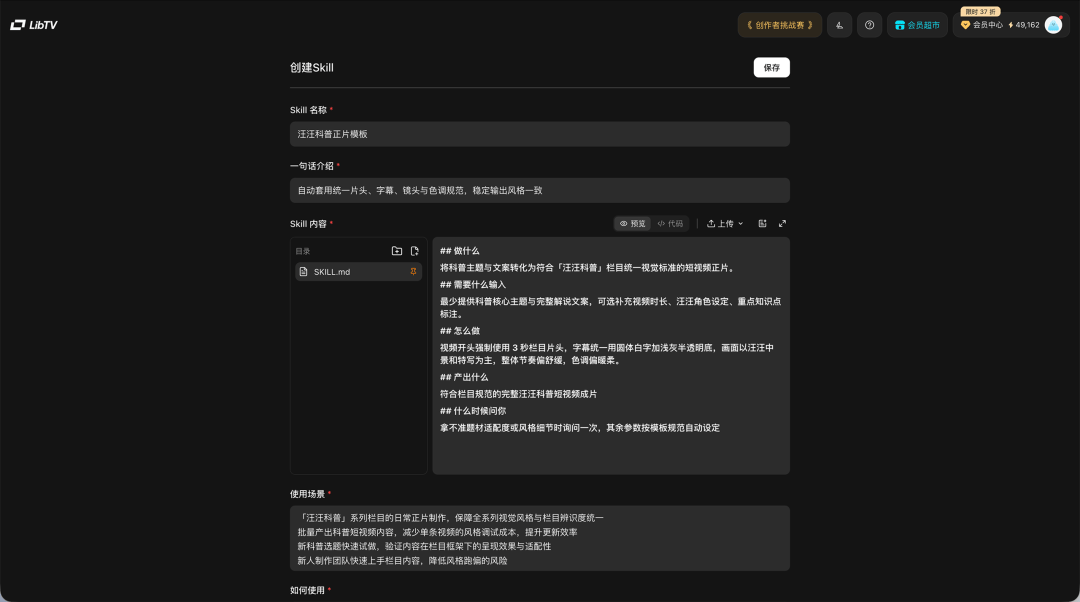The width and height of the screenshot is (1080, 602).
Task: Expand the editor to fullscreen
Action: coord(782,224)
